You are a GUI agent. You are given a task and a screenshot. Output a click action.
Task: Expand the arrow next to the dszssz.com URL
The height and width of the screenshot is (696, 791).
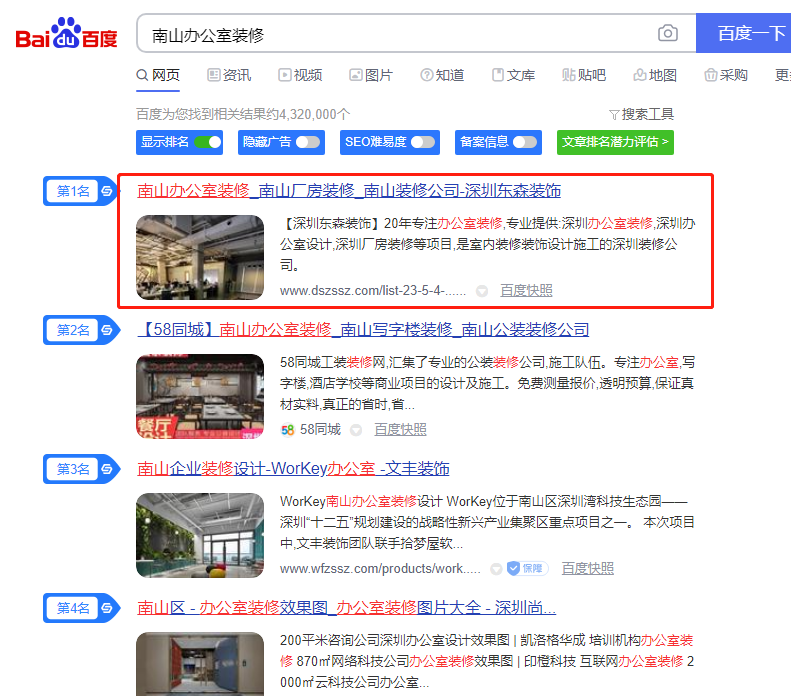[482, 291]
